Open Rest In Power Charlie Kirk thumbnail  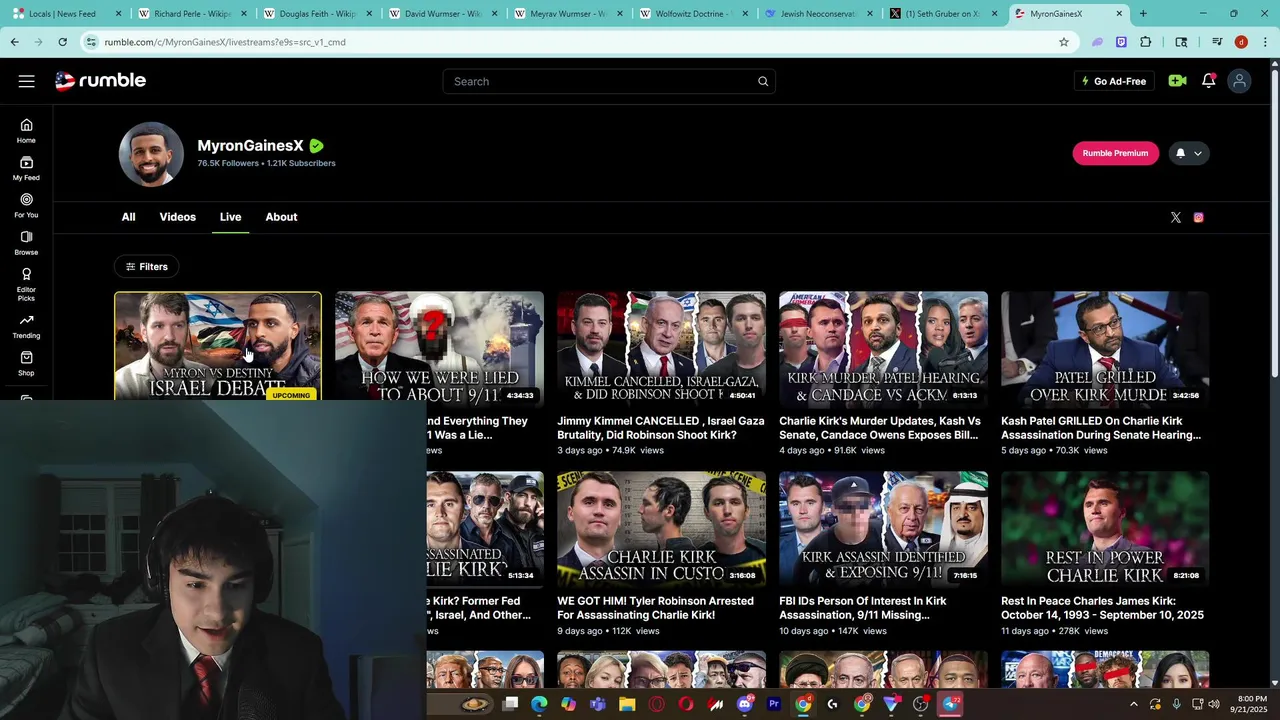click(1105, 530)
